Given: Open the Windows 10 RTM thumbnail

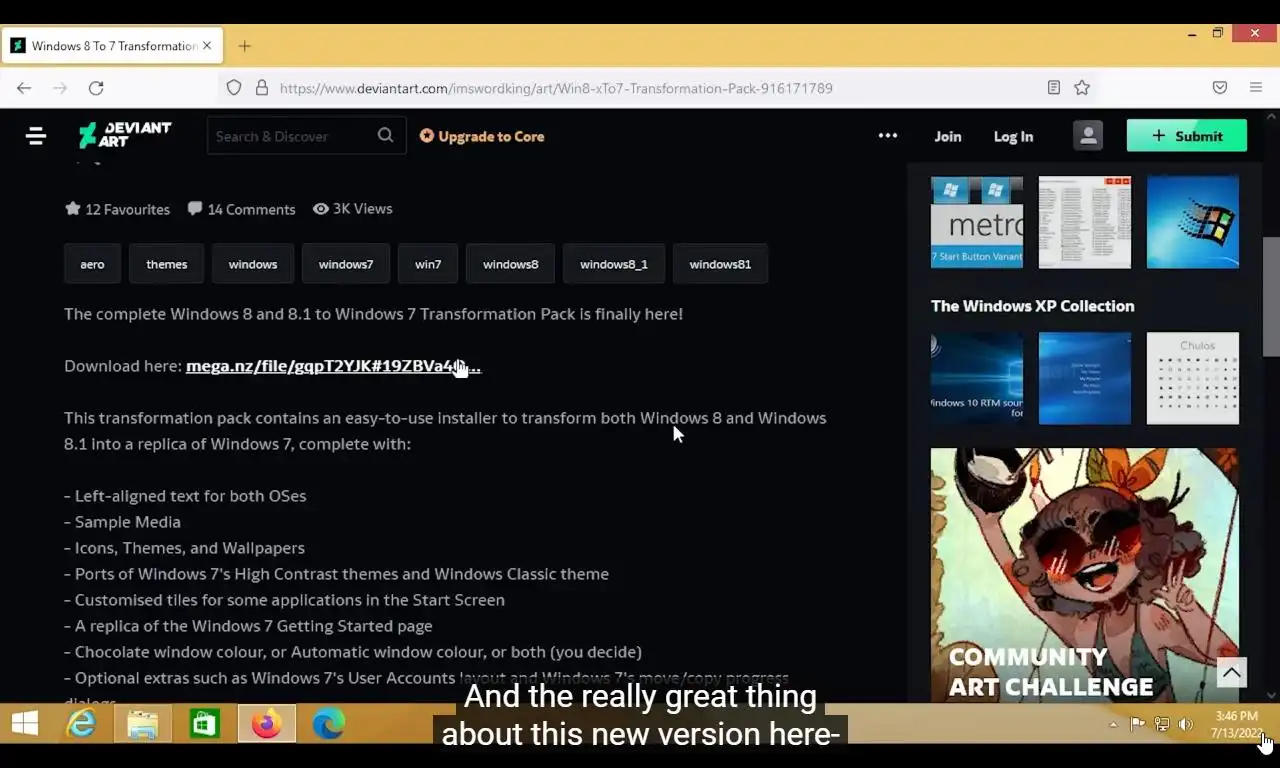Looking at the screenshot, I should pyautogui.click(x=977, y=378).
